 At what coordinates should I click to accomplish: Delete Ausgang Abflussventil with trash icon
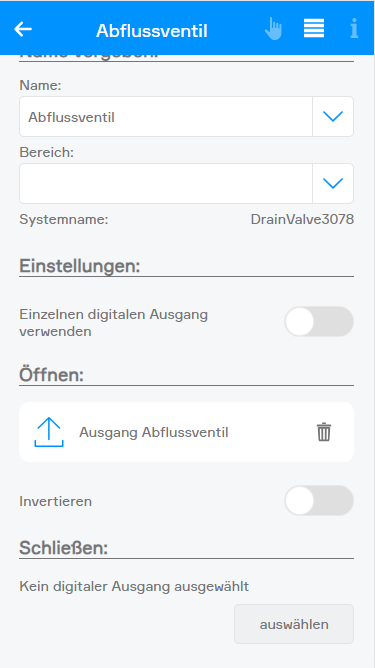coord(324,432)
